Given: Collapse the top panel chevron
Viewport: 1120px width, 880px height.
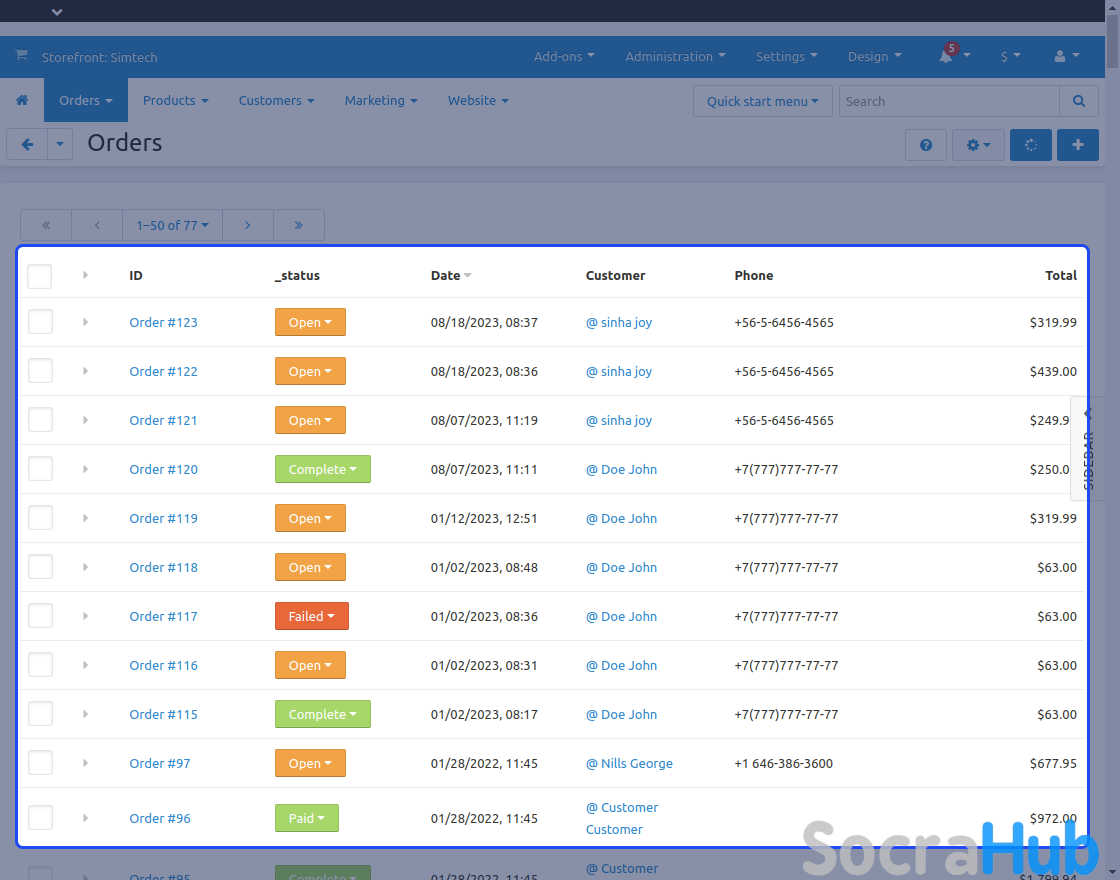Looking at the screenshot, I should [57, 11].
